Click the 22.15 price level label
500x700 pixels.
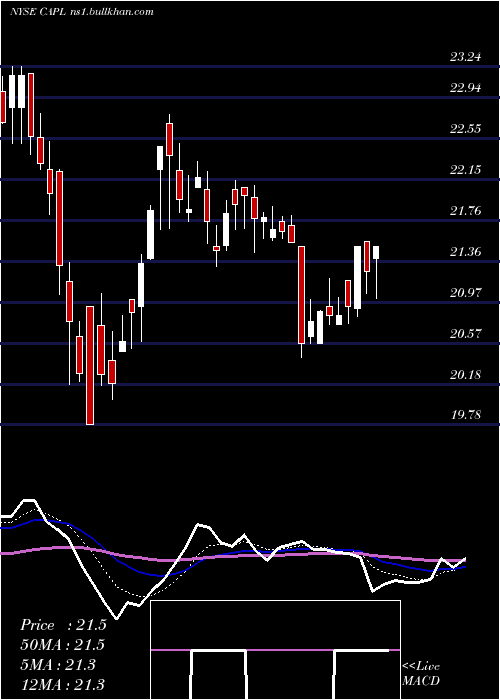click(x=466, y=170)
